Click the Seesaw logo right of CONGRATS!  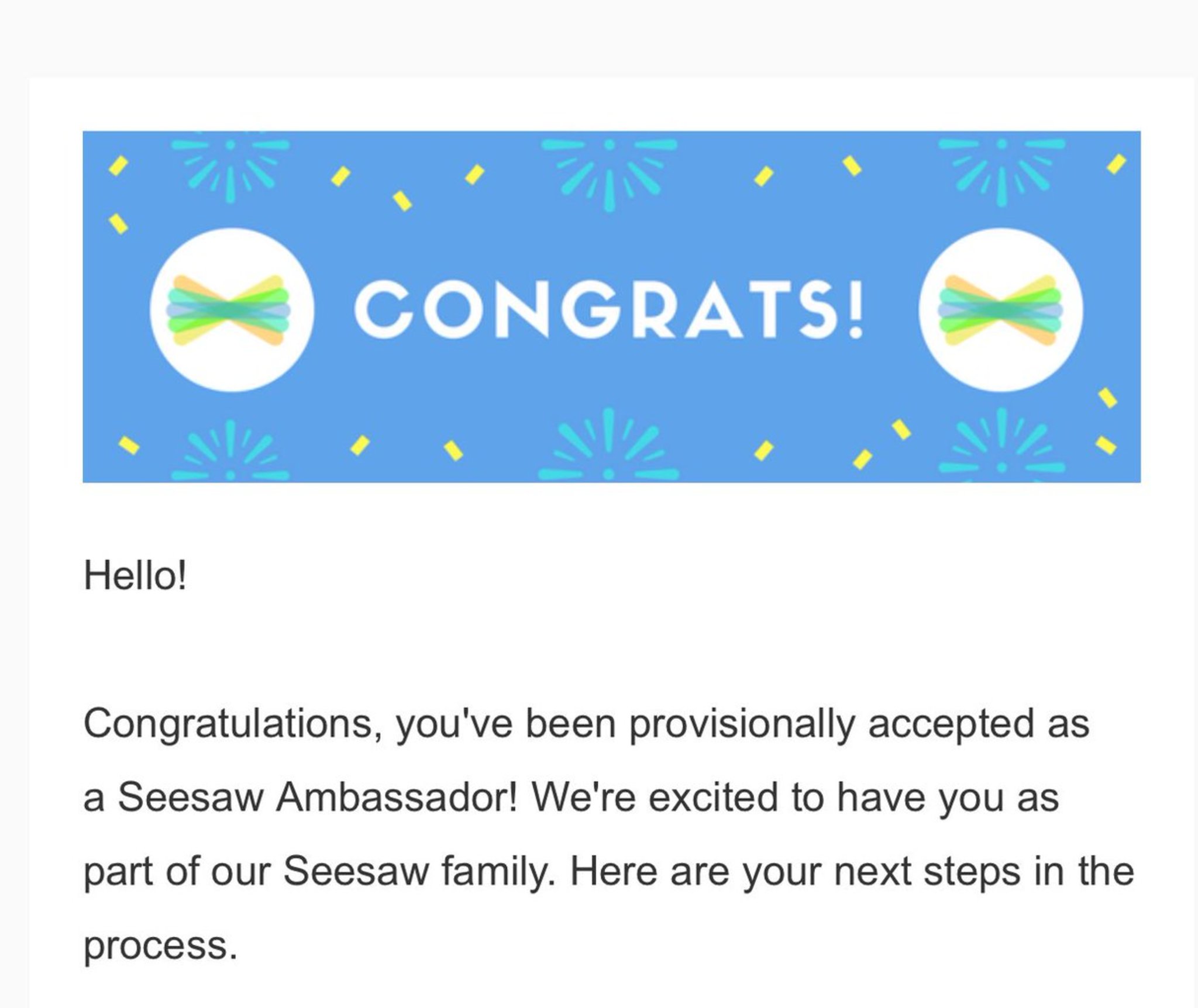[1000, 309]
